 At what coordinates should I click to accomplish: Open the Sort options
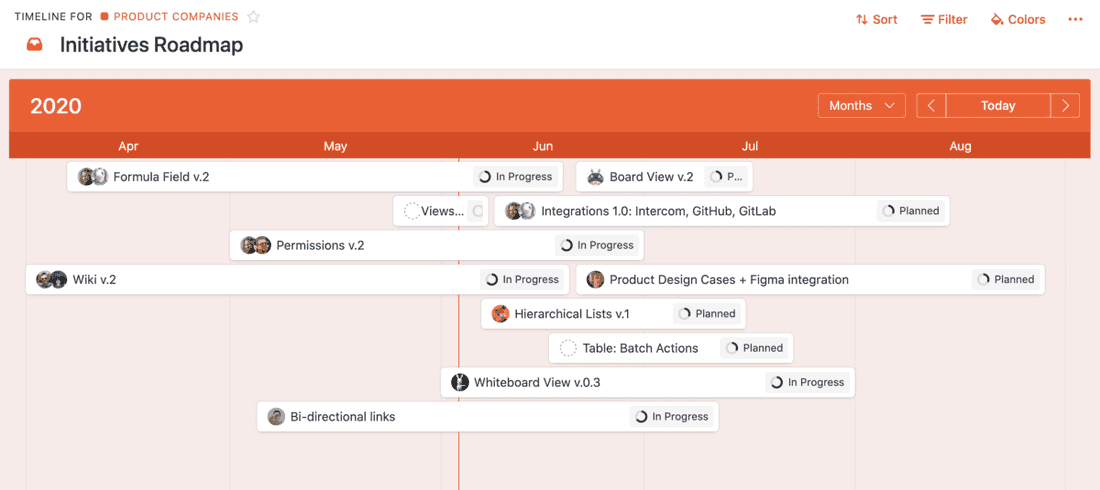(x=877, y=20)
